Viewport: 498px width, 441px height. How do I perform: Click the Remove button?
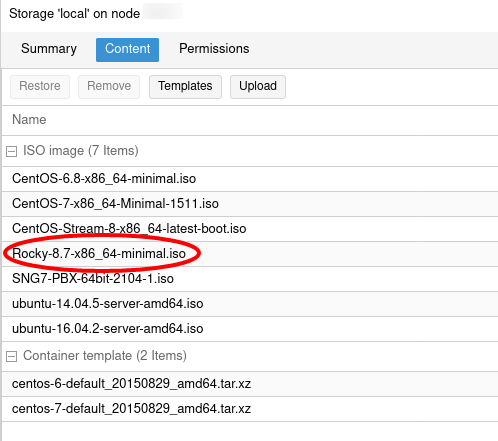pos(109,87)
